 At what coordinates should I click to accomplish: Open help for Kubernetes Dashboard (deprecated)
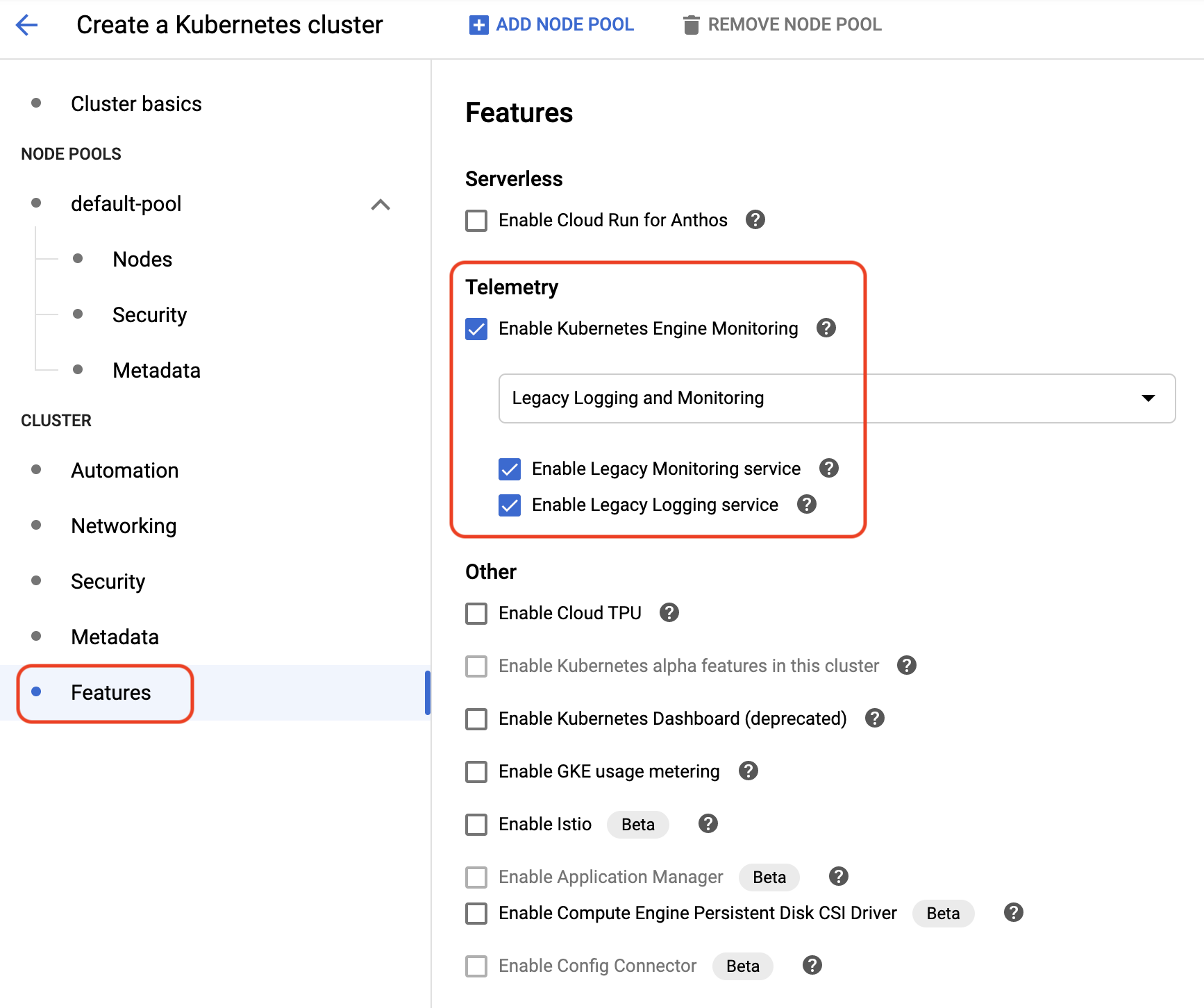click(x=874, y=718)
